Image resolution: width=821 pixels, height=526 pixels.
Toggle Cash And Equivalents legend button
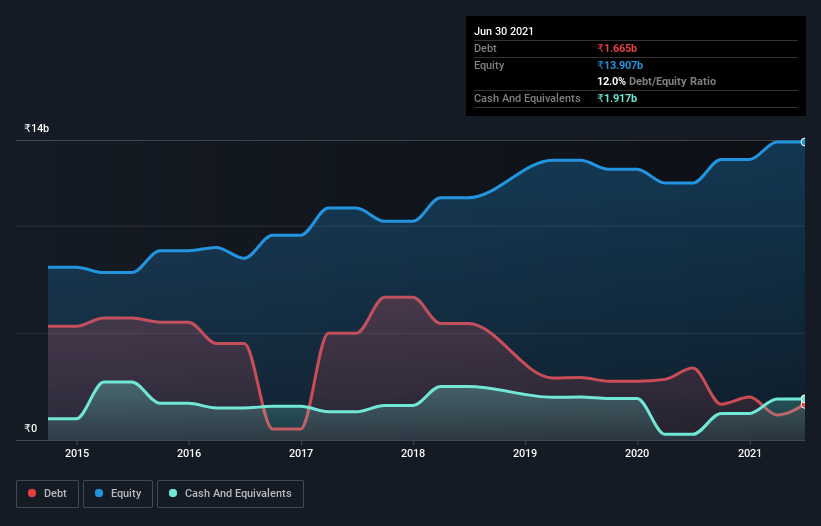(230, 494)
